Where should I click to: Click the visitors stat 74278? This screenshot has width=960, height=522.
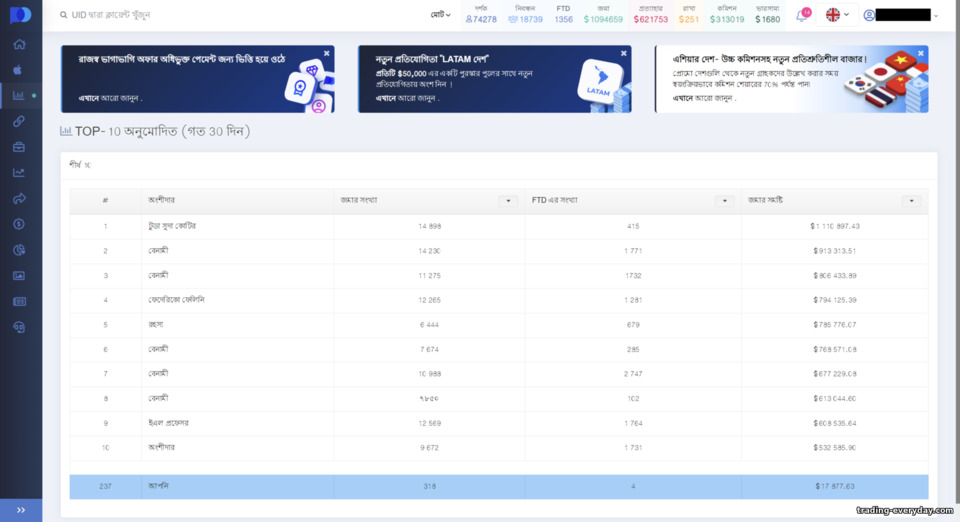pos(481,15)
